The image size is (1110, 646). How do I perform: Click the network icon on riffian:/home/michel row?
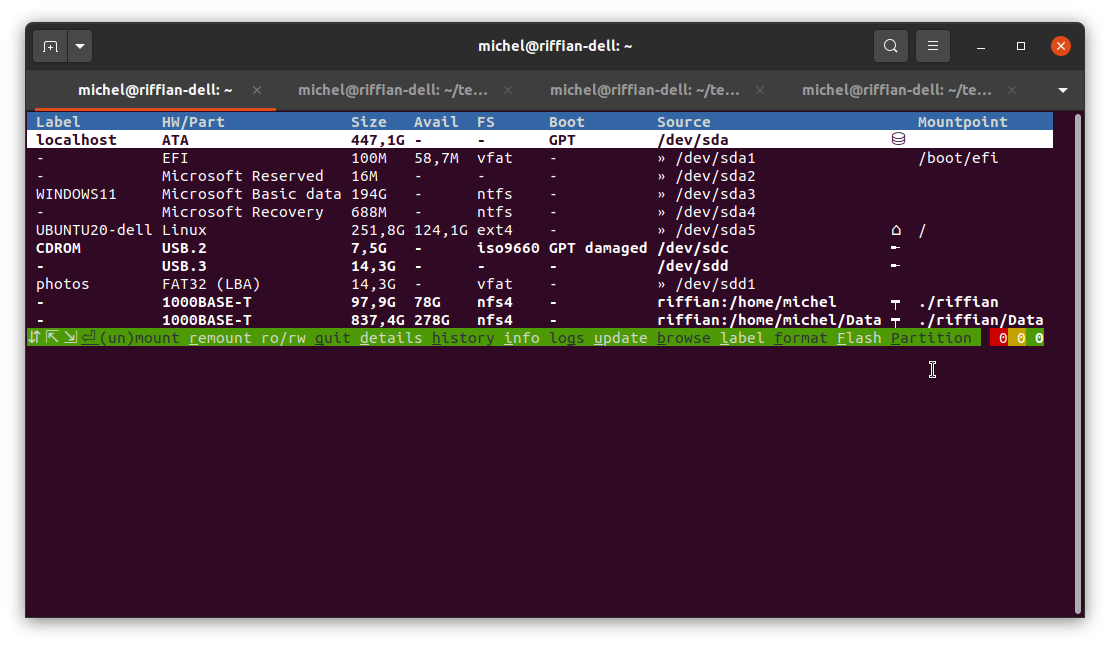896,304
